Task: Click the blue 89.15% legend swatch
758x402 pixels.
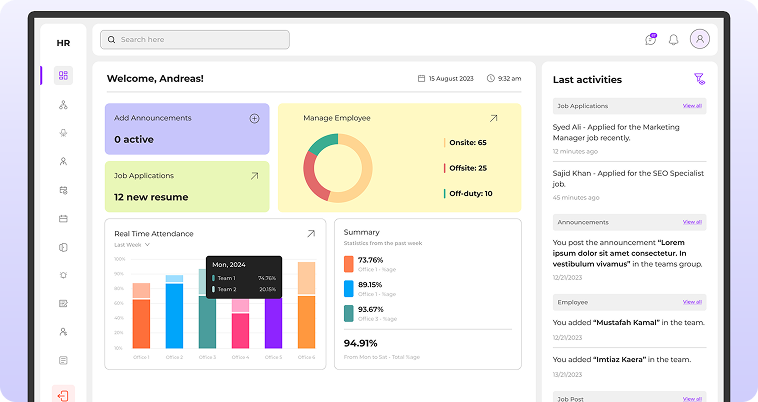Action: (349, 288)
